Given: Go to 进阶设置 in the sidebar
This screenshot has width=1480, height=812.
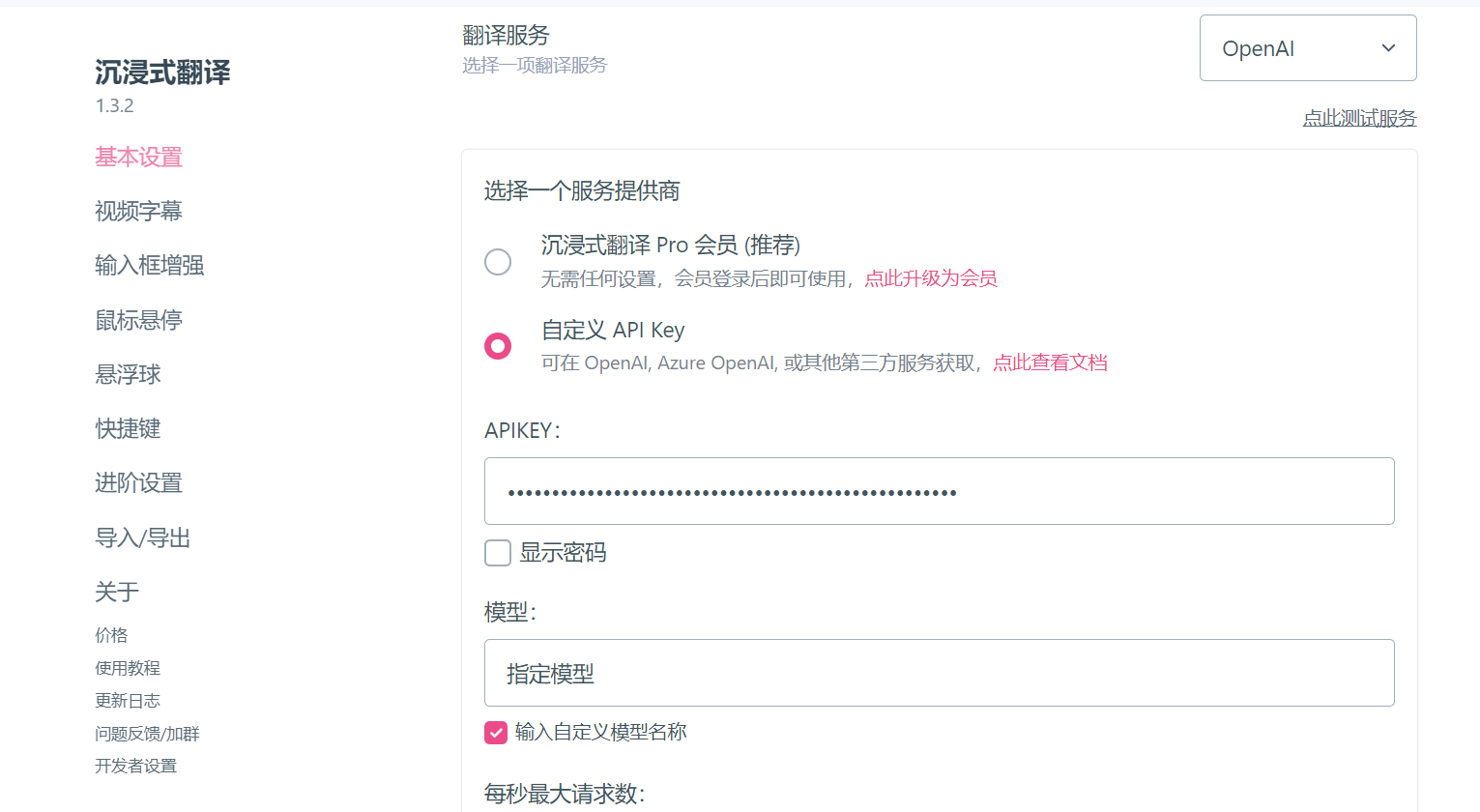Looking at the screenshot, I should [139, 482].
